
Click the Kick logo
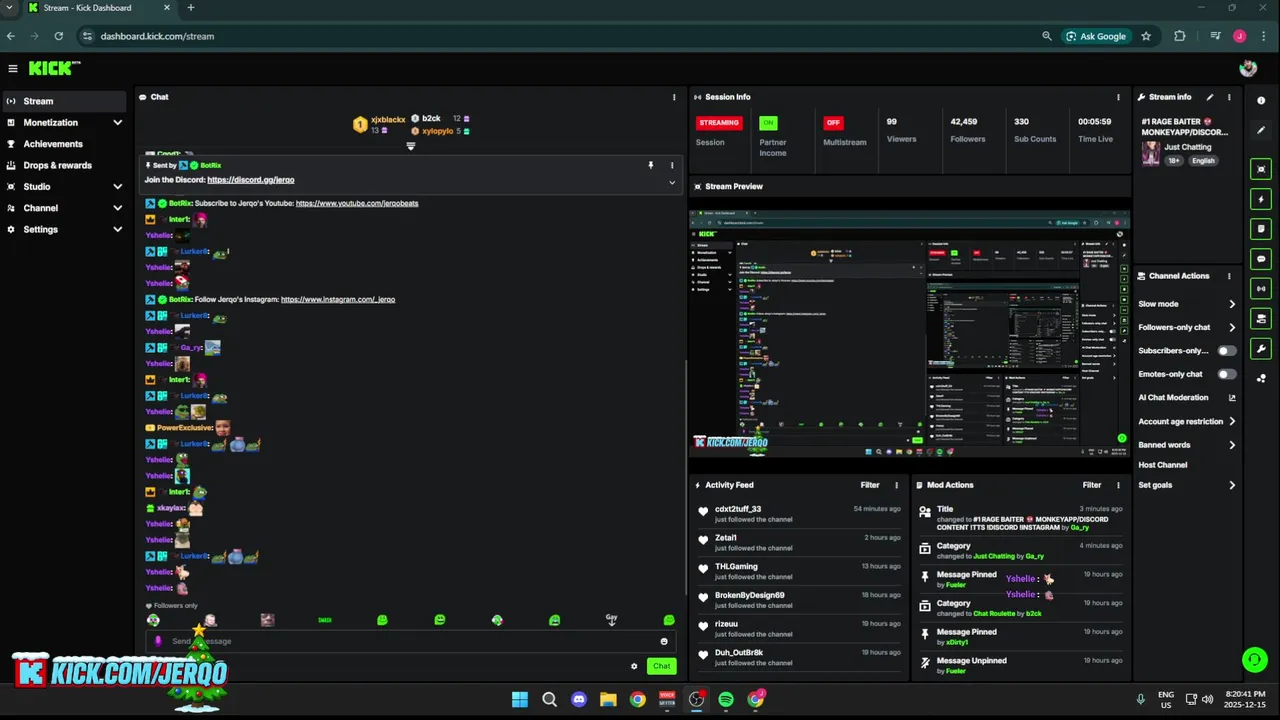[x=54, y=68]
